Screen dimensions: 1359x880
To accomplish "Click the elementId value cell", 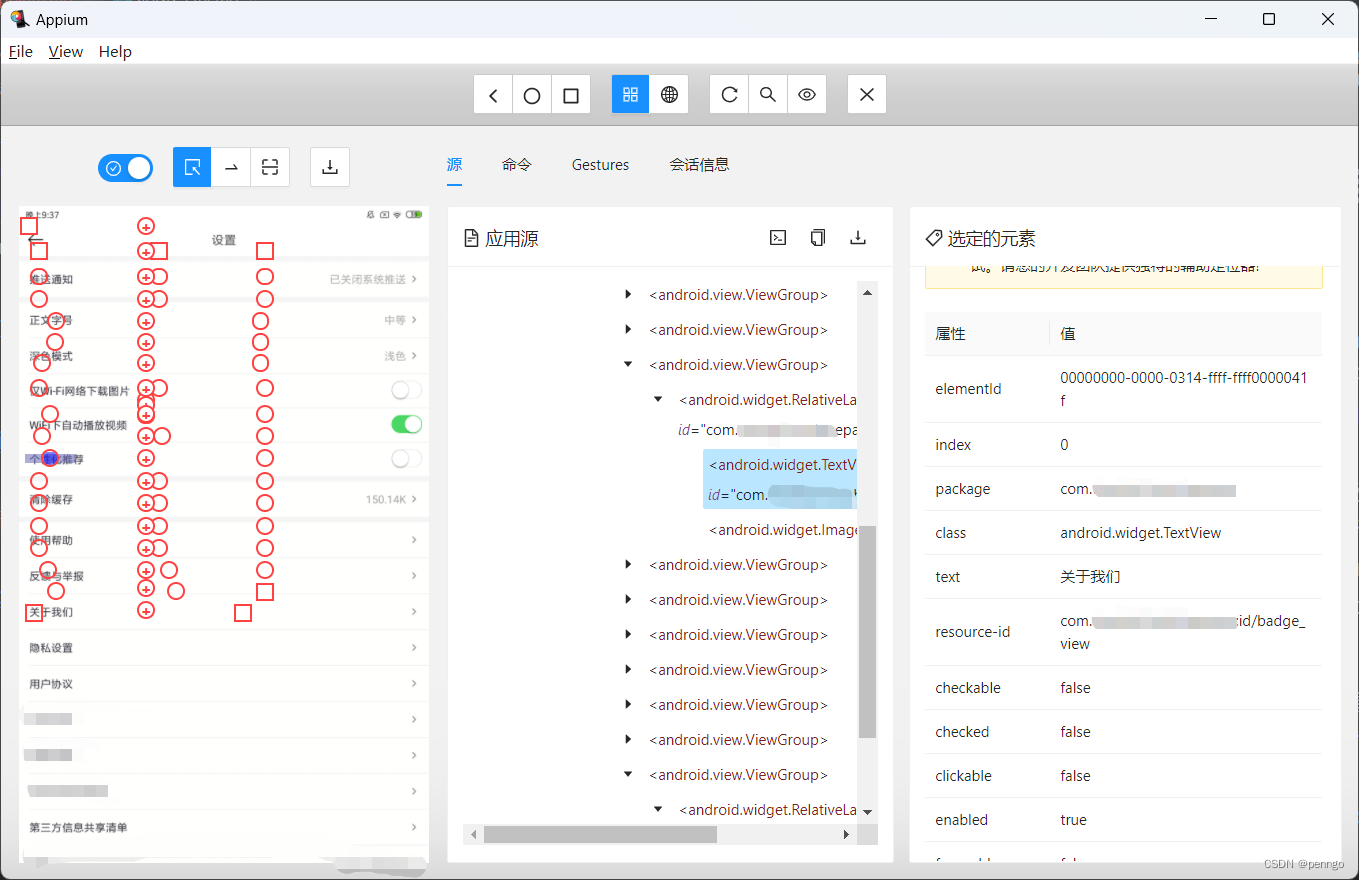I will (1185, 389).
